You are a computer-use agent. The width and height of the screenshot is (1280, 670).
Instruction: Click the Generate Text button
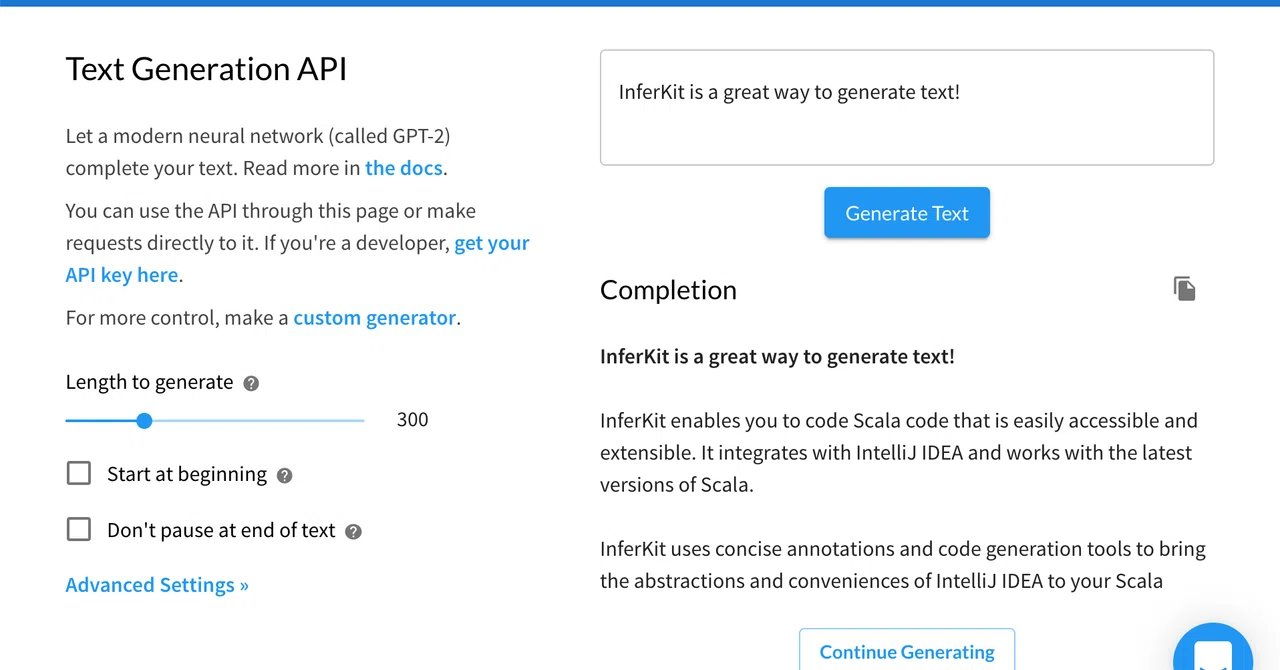(907, 213)
